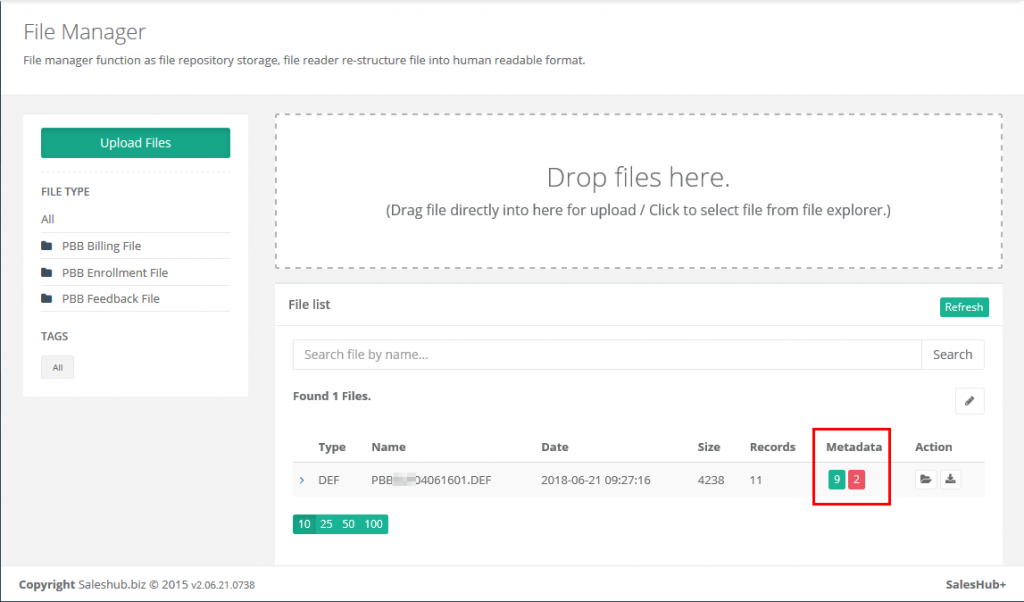Set page size to 10
This screenshot has height=602, width=1024.
[304, 524]
